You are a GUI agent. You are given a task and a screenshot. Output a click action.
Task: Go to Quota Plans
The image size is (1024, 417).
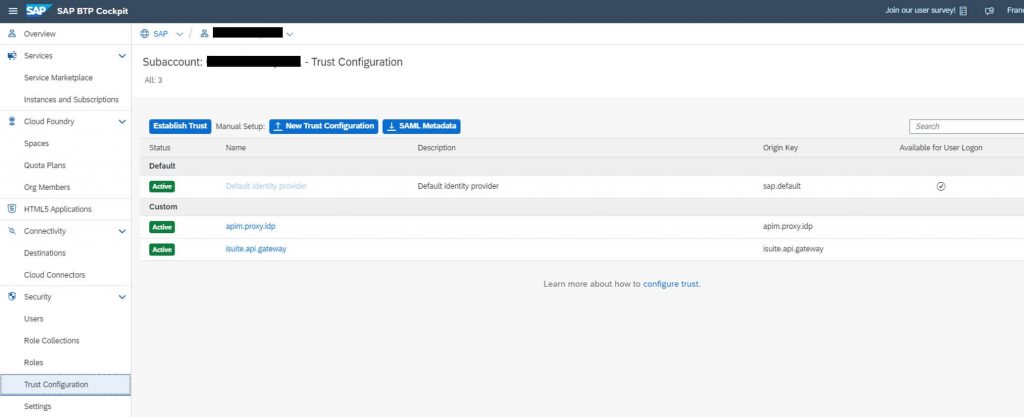click(44, 165)
